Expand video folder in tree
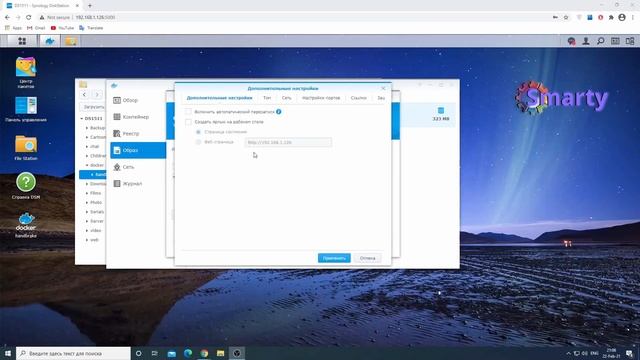The height and width of the screenshot is (360, 640). pyautogui.click(x=87, y=231)
